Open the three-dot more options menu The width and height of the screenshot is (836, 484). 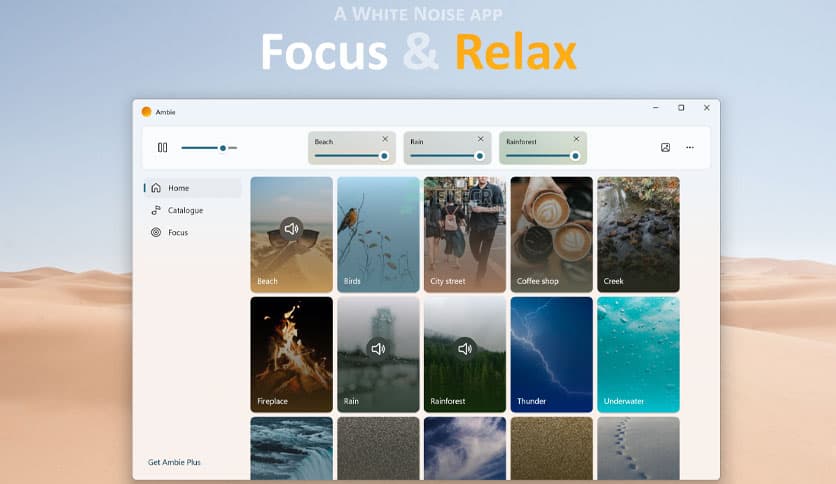690,148
